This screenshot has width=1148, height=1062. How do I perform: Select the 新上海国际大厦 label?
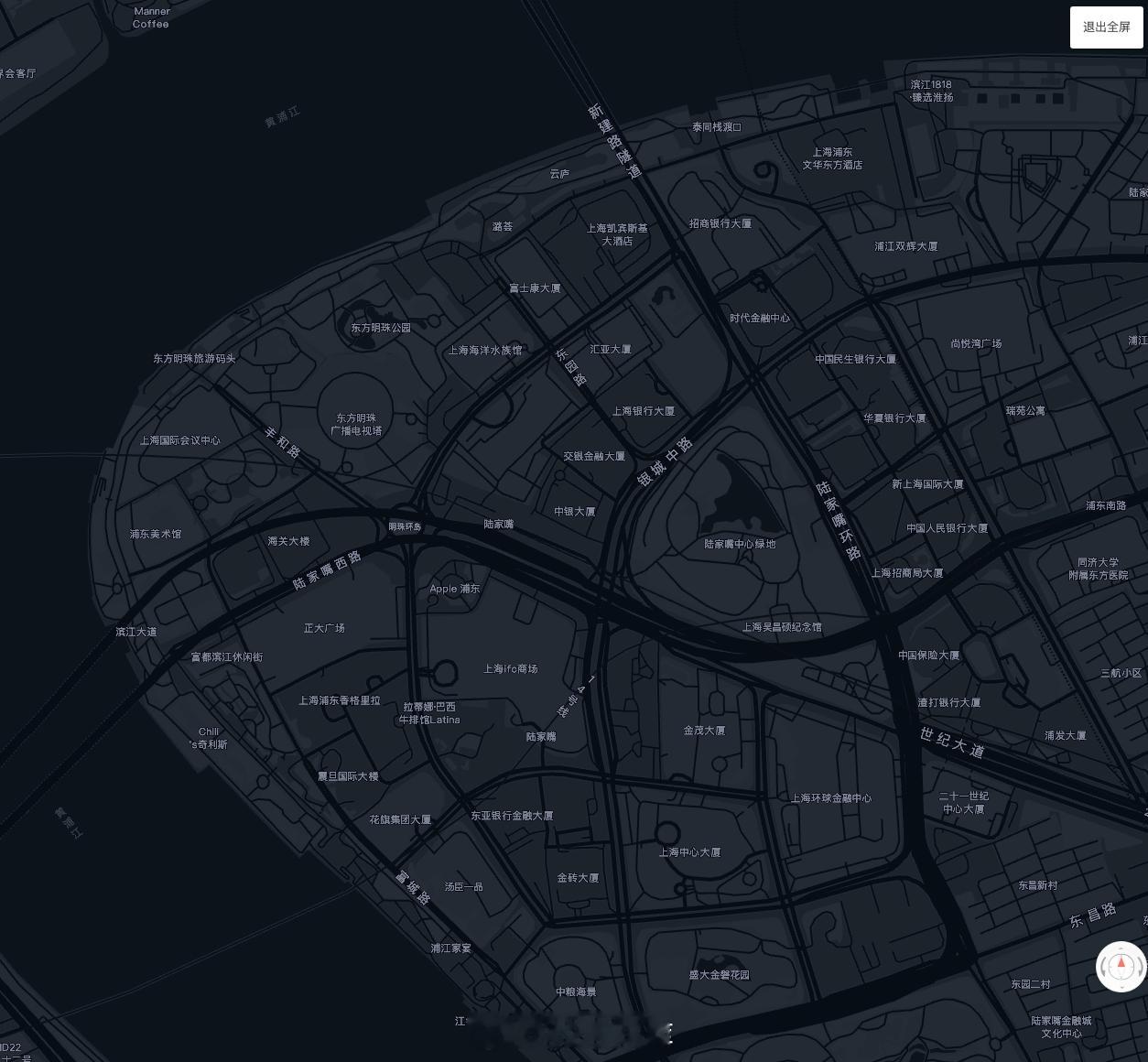point(927,484)
